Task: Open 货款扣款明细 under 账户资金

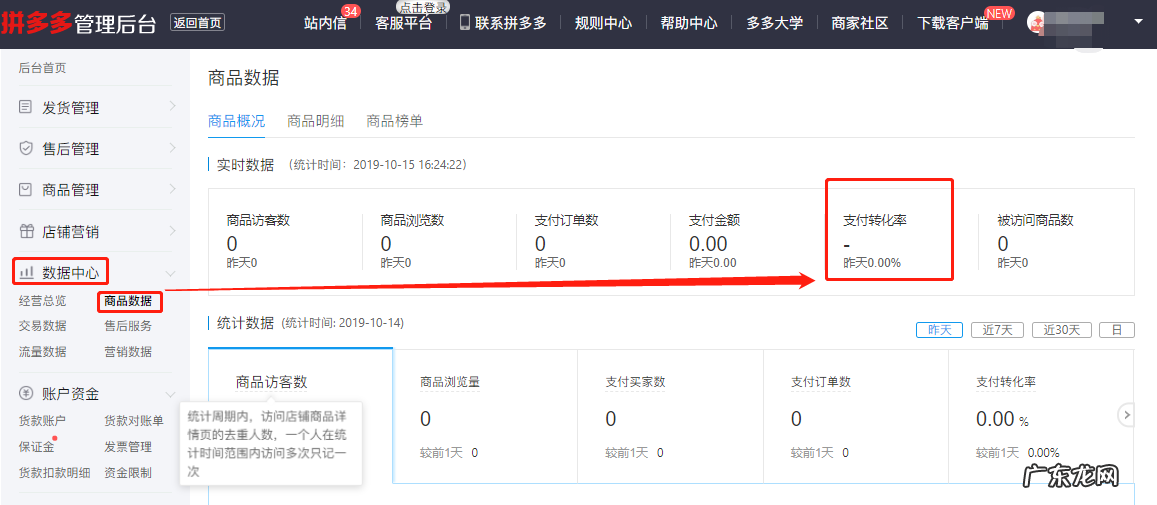Action: (x=55, y=473)
